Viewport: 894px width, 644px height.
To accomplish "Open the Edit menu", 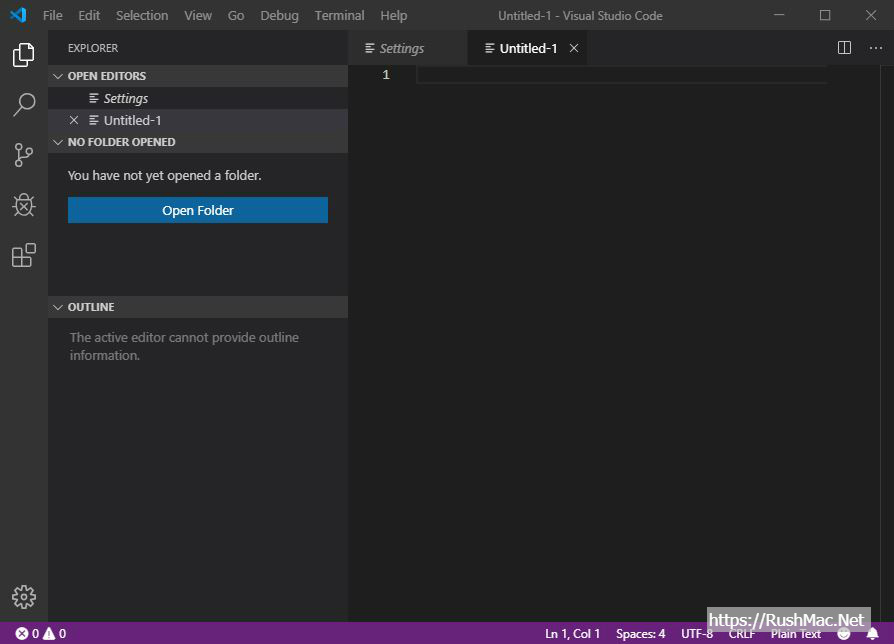I will 89,15.
